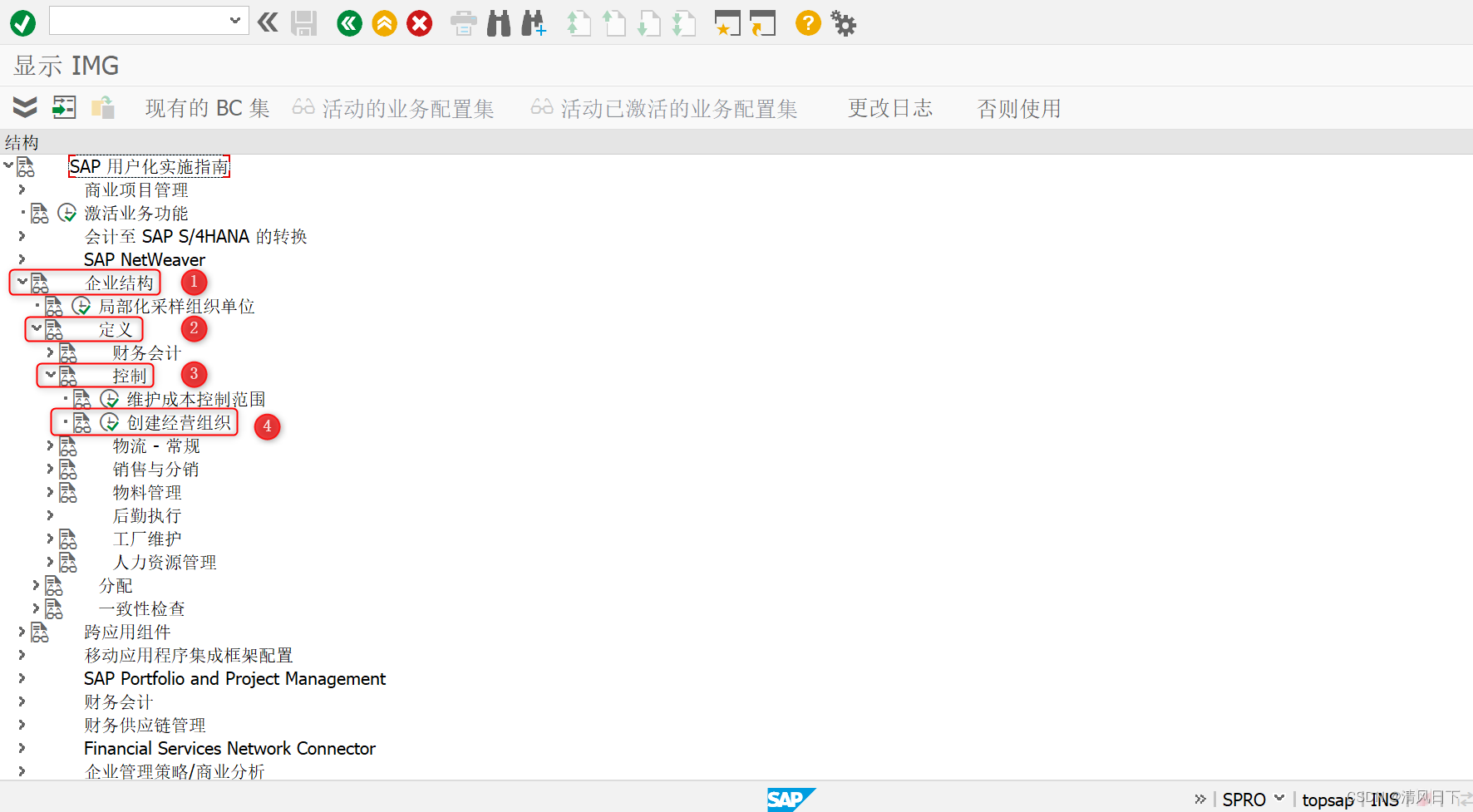The height and width of the screenshot is (812, 1473).
Task: Collapse the '定义' node
Action: (x=37, y=329)
